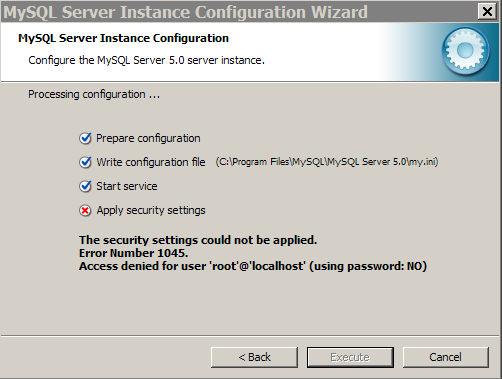Close the Configuration Wizard window
The image size is (502, 379).
pyautogui.click(x=487, y=12)
